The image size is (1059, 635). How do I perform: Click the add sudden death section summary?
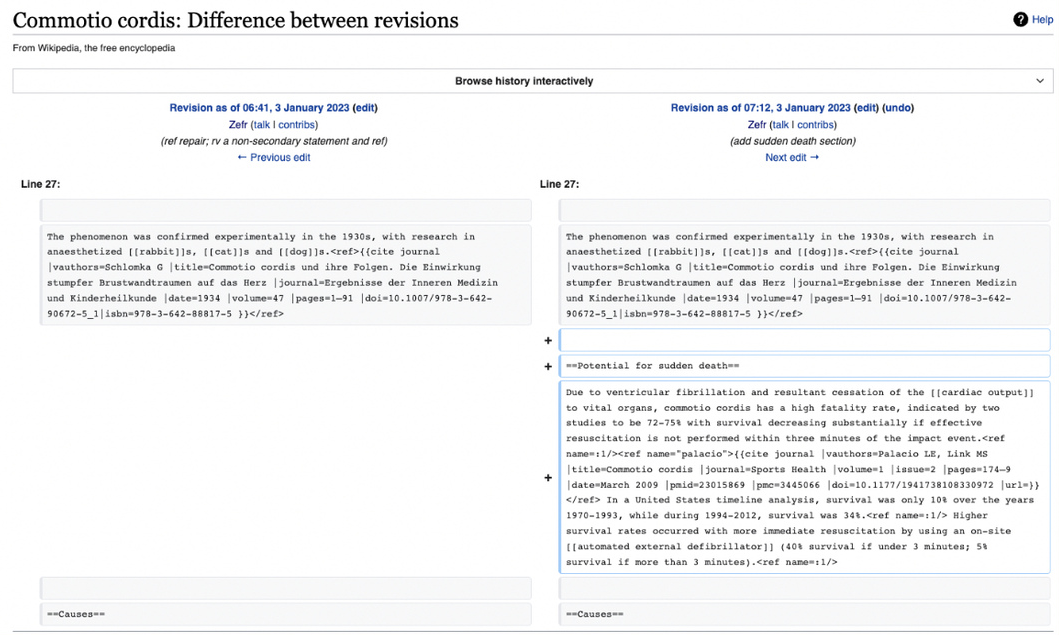(792, 141)
